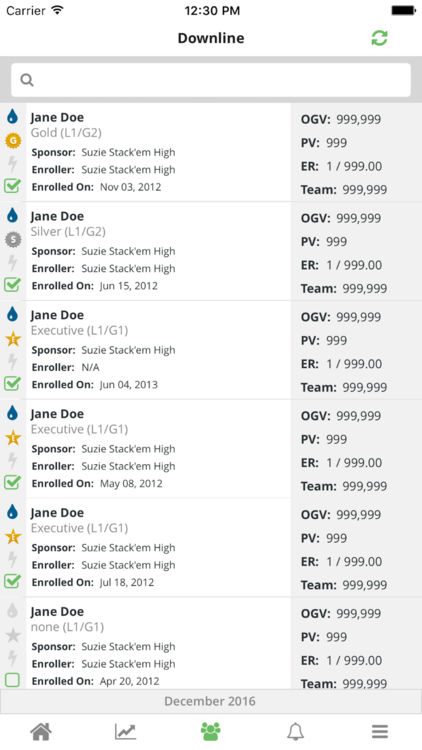422x750 pixels.
Task: Toggle checkbox on row enrolled Jun 04, 2013
Action: pyautogui.click(x=12, y=383)
